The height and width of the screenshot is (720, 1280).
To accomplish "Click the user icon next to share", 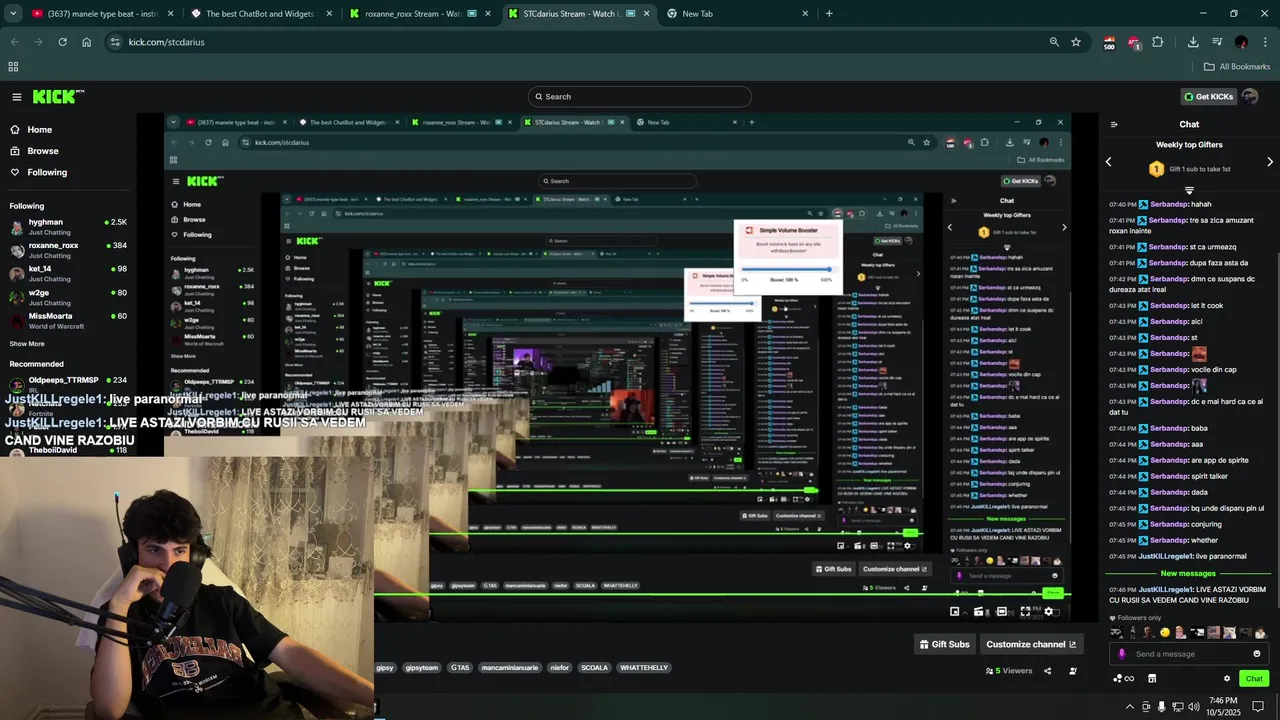I will tap(1073, 671).
